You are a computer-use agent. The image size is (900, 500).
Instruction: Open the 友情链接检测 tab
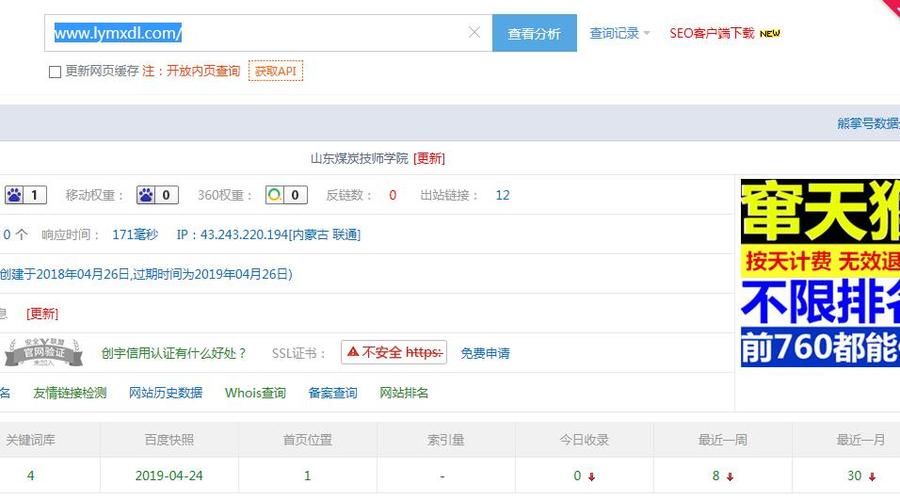tap(70, 393)
